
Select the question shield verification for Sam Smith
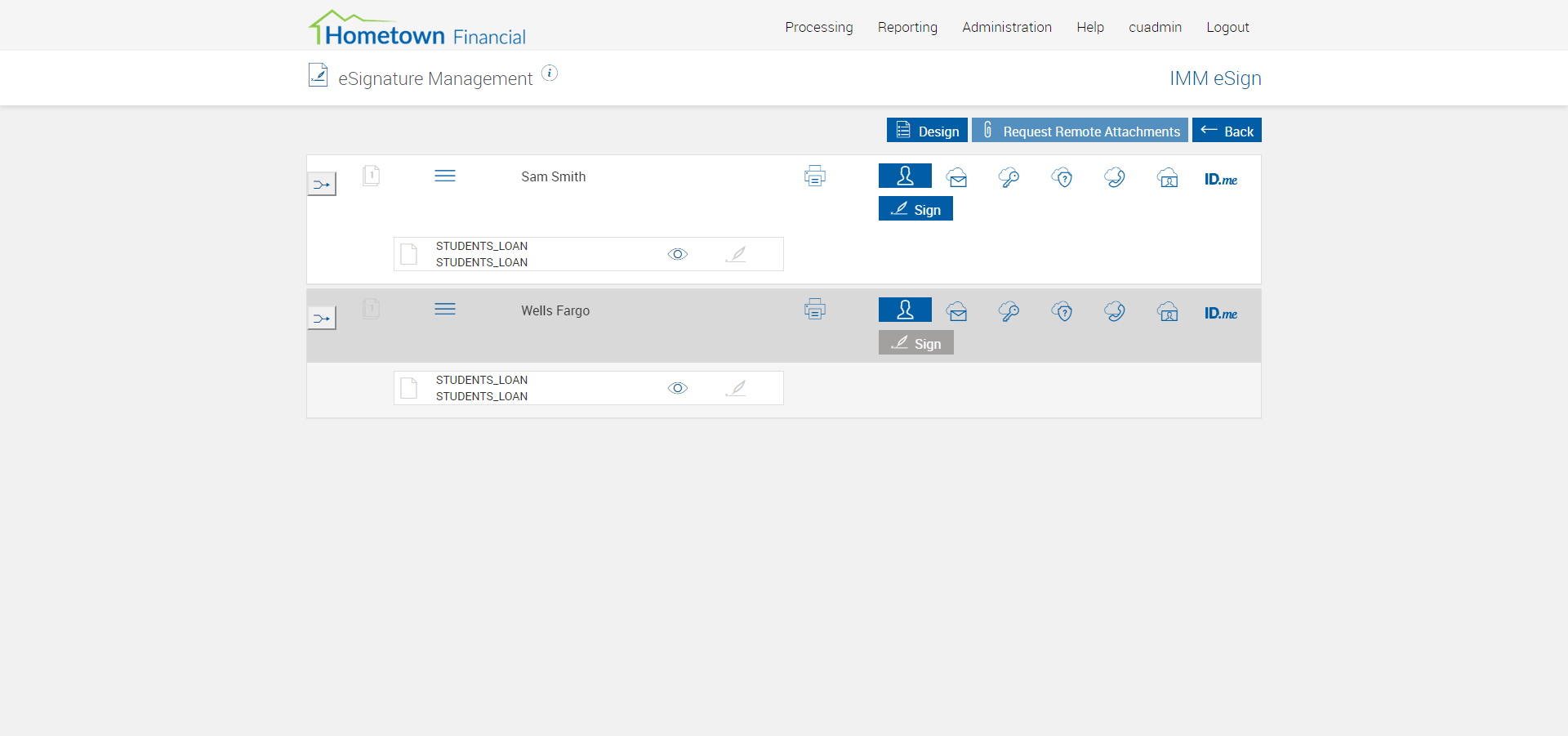click(x=1062, y=177)
